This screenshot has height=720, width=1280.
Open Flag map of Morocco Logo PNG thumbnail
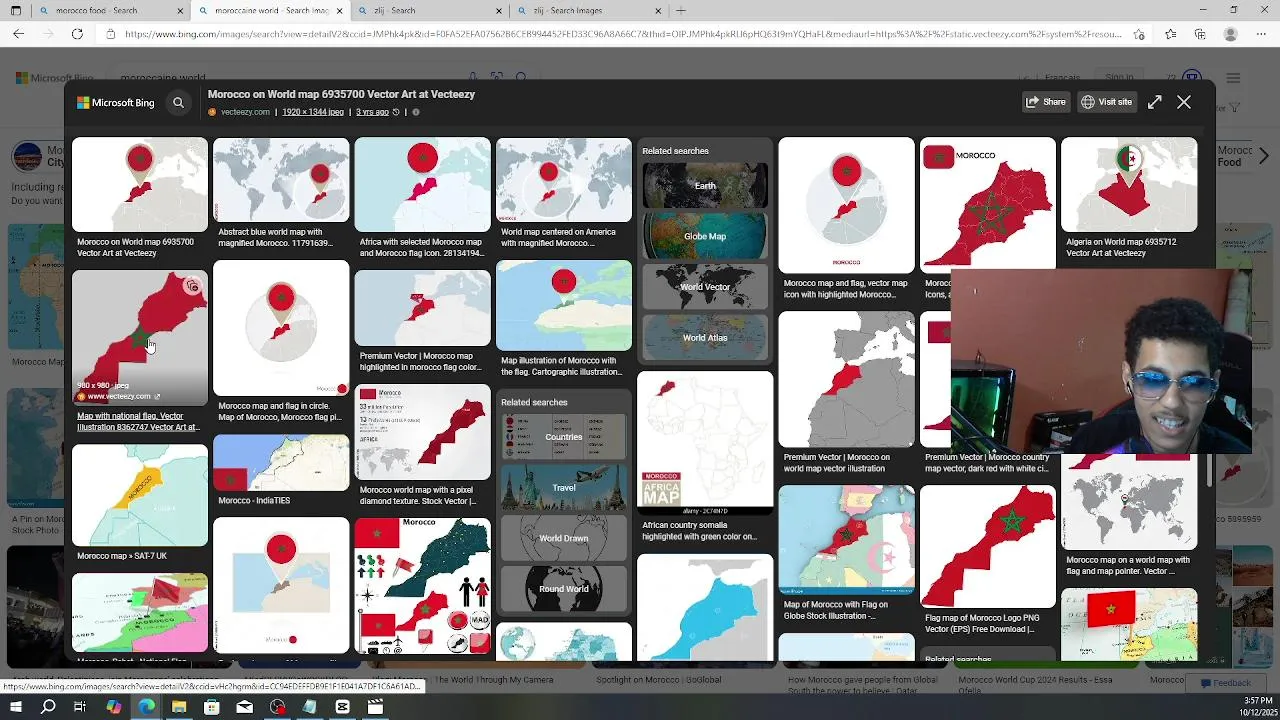[x=988, y=547]
